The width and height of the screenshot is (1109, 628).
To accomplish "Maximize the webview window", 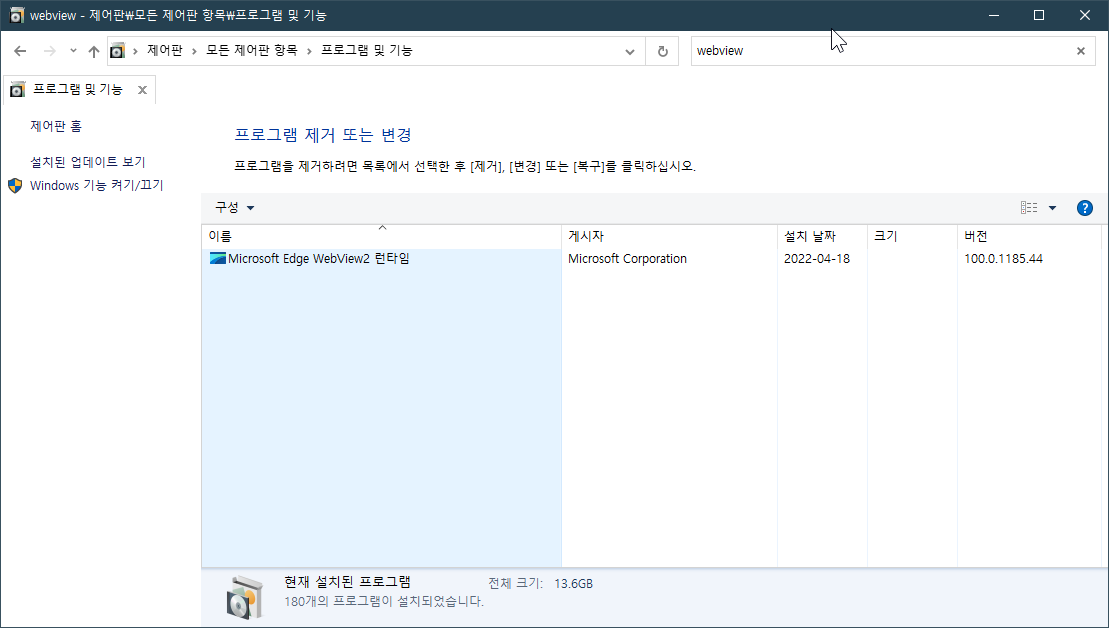I will pos(1039,15).
